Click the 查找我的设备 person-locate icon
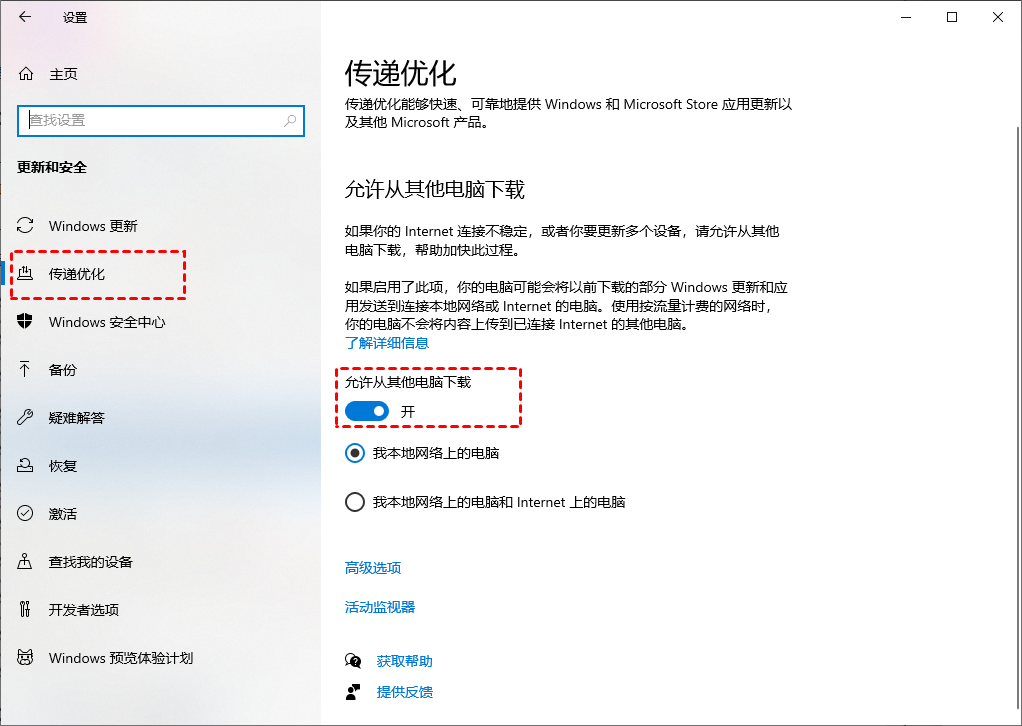This screenshot has height=726, width=1022. (x=25, y=561)
